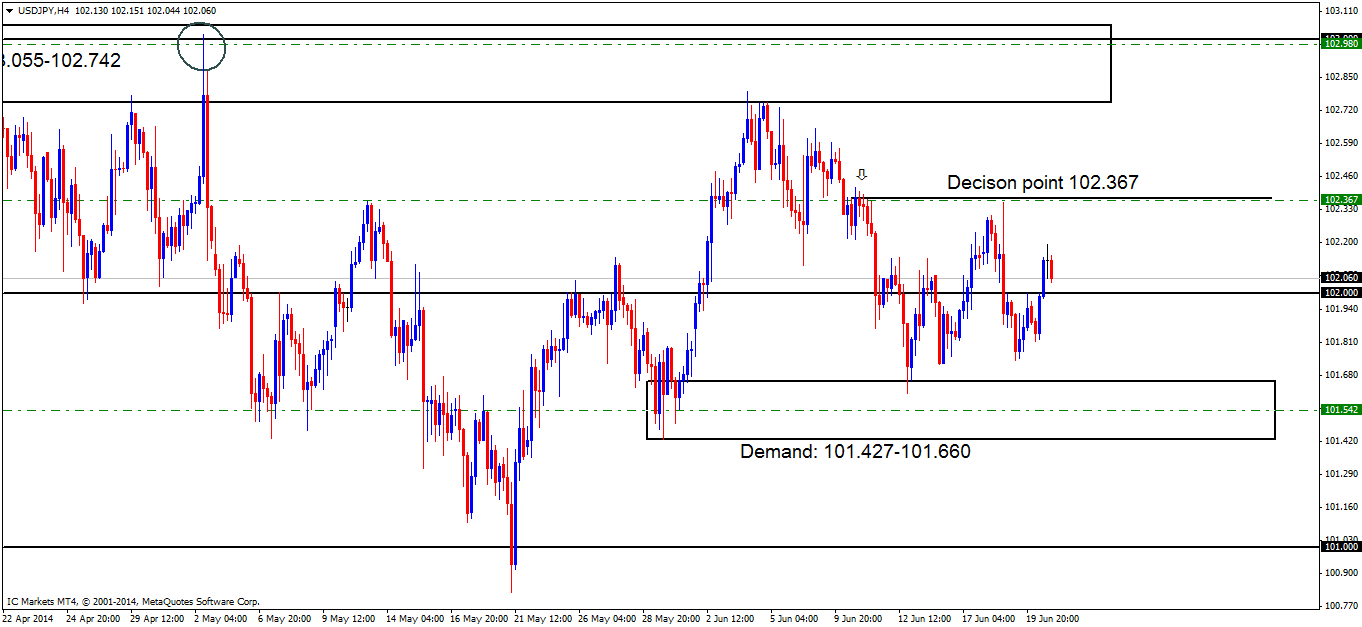
Task: Click 100.770 on the price scale
Action: (x=1341, y=605)
